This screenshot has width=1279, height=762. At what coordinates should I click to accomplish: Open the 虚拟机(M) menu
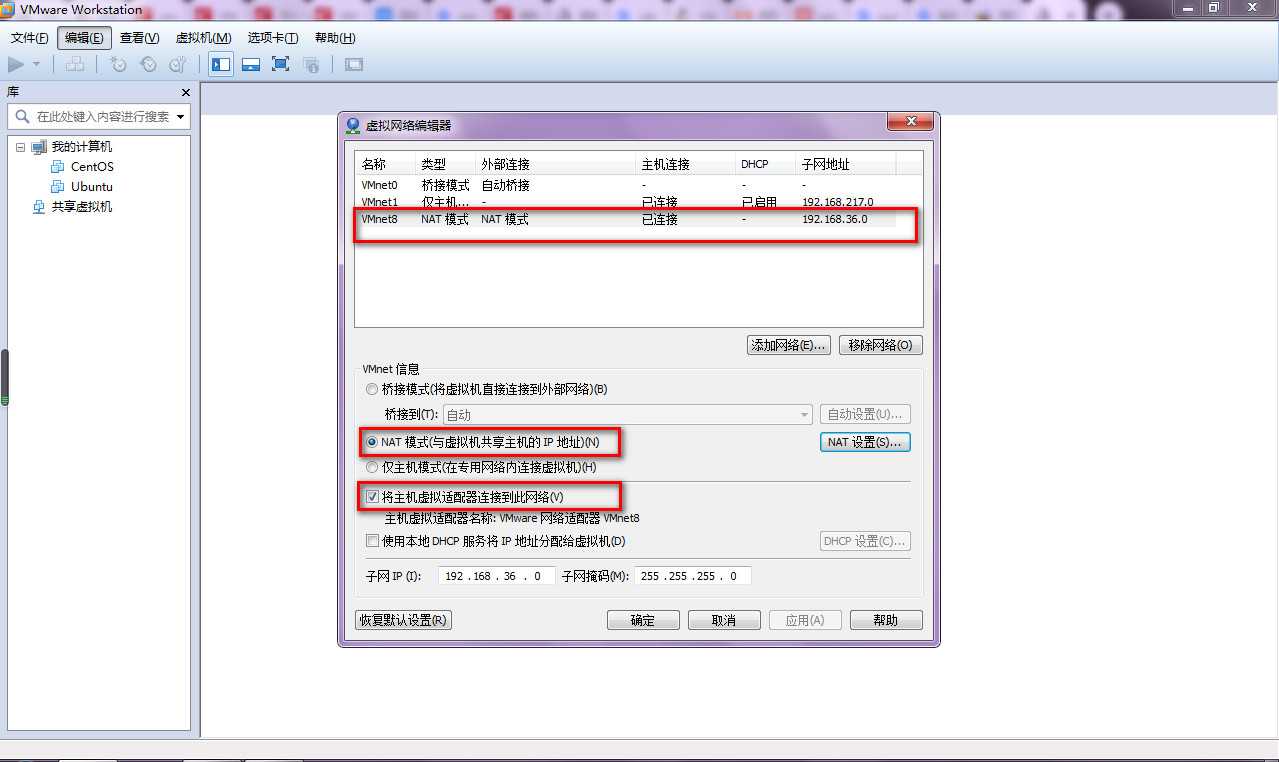(x=203, y=38)
